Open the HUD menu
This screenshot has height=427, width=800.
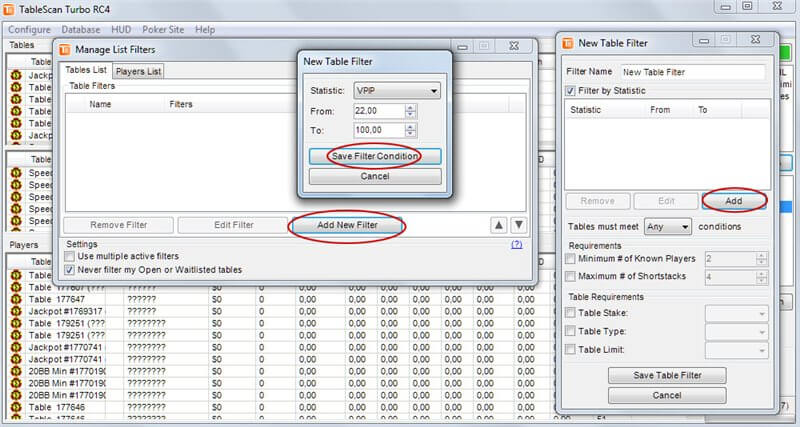click(x=122, y=29)
